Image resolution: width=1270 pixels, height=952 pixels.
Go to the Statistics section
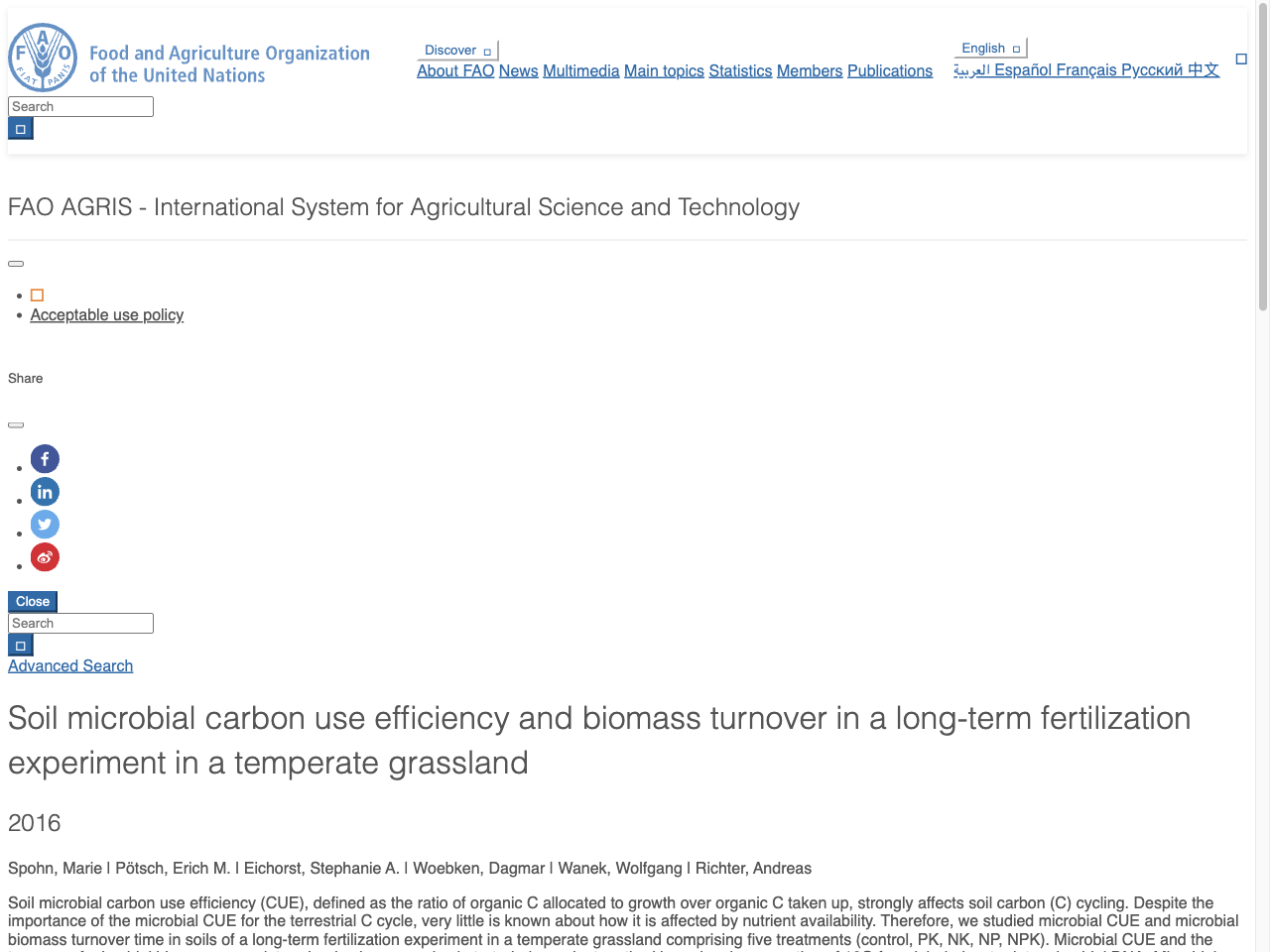click(x=740, y=70)
